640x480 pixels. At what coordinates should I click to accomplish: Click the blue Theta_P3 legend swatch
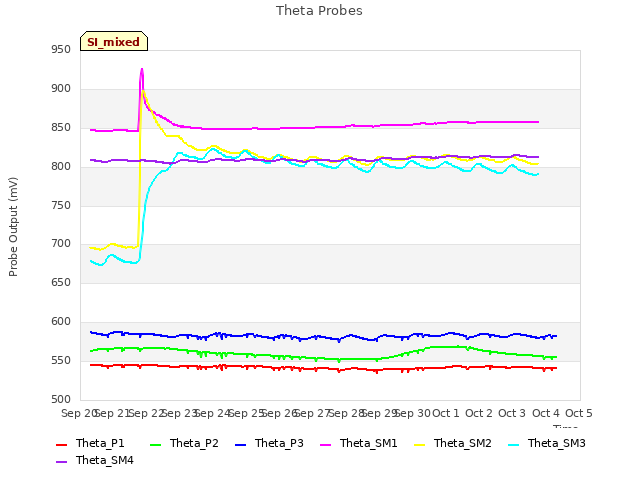pyautogui.click(x=241, y=444)
